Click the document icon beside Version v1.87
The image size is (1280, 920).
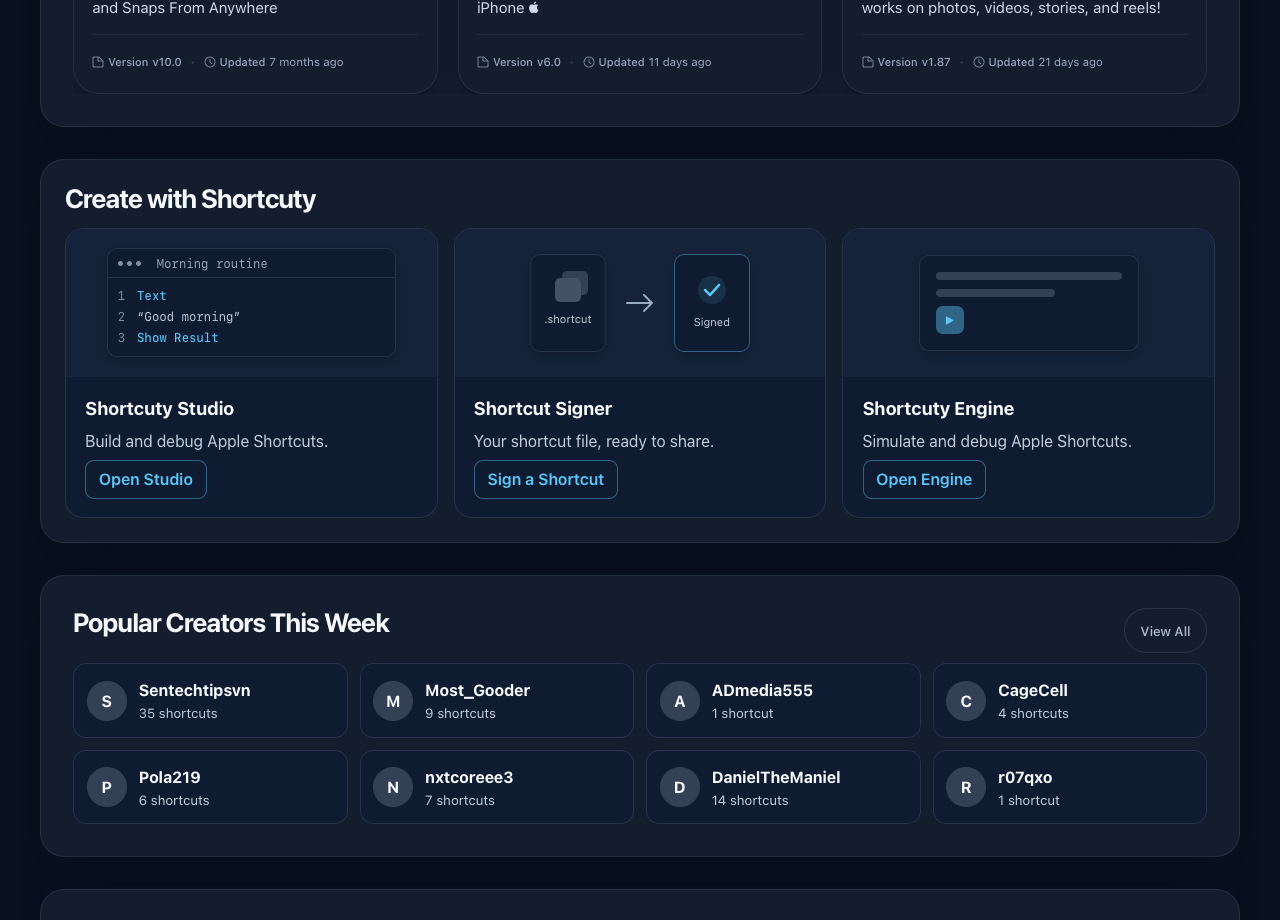coord(868,62)
